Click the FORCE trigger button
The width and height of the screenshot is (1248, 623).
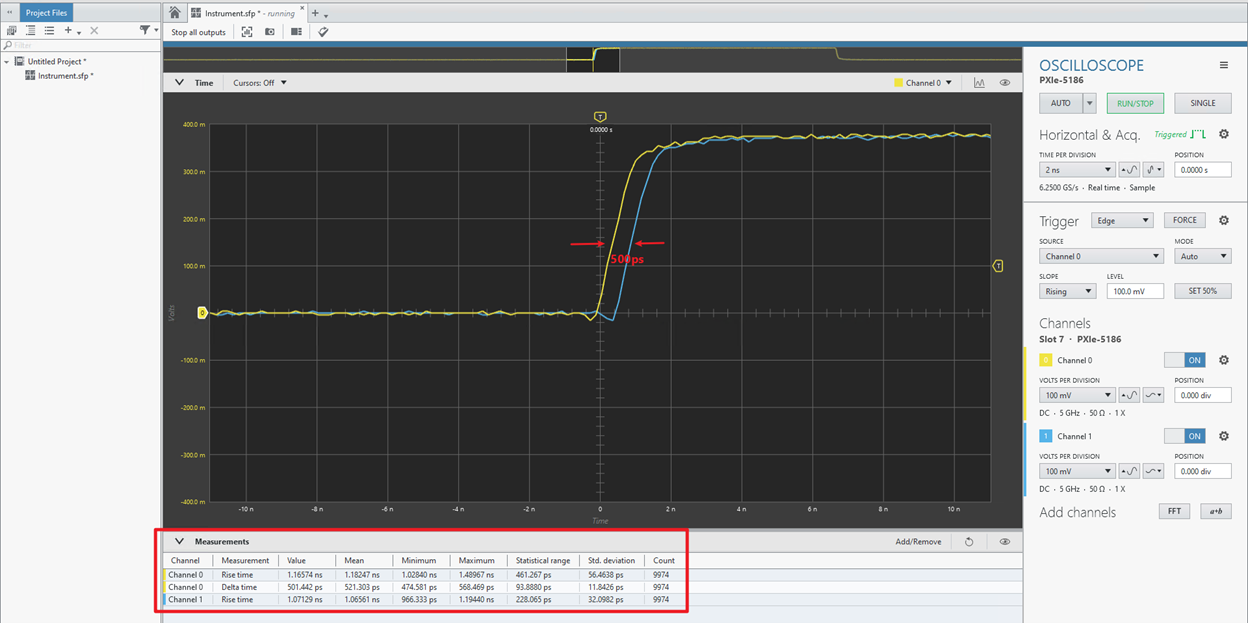[1185, 220]
